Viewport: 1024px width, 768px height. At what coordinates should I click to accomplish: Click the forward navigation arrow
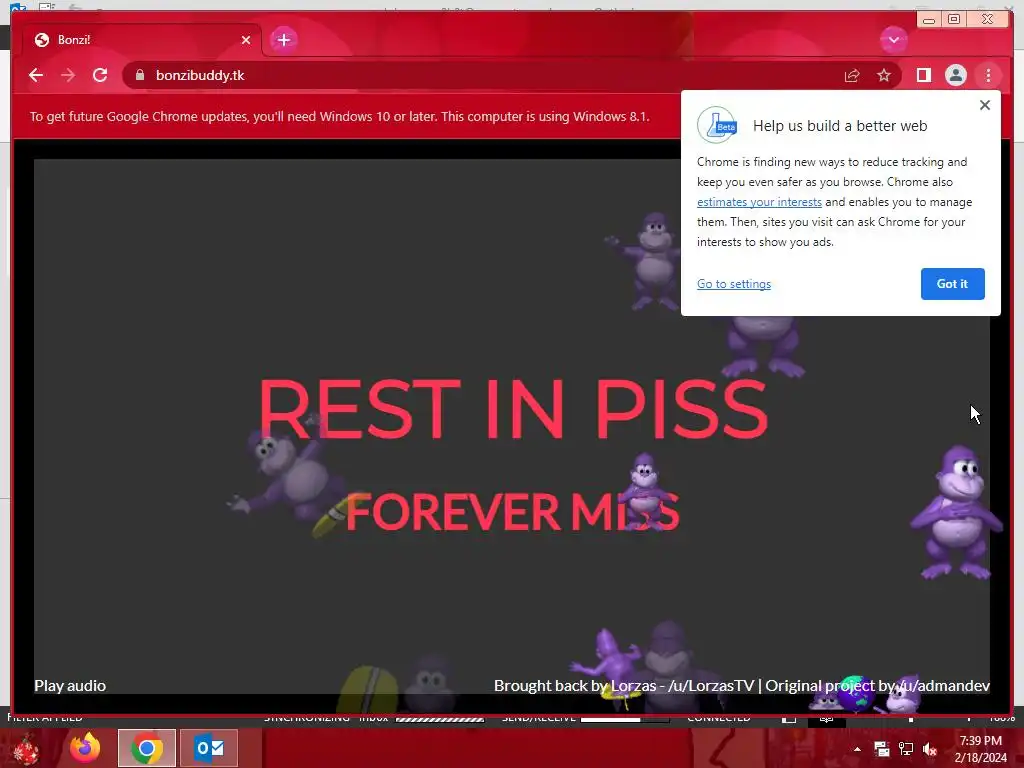click(x=68, y=75)
